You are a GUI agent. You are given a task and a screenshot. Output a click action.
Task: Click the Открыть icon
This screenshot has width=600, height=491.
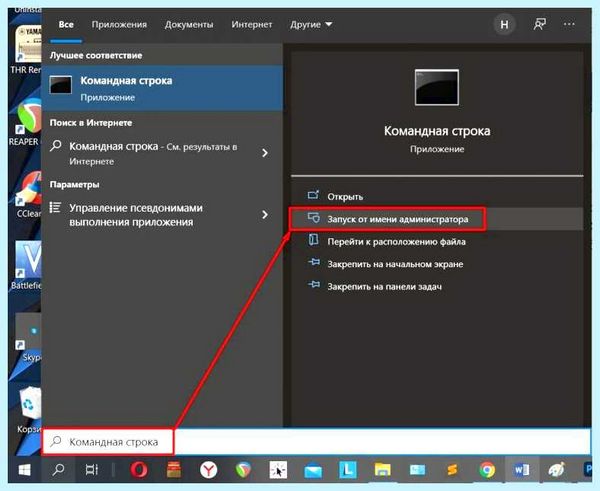tap(313, 195)
